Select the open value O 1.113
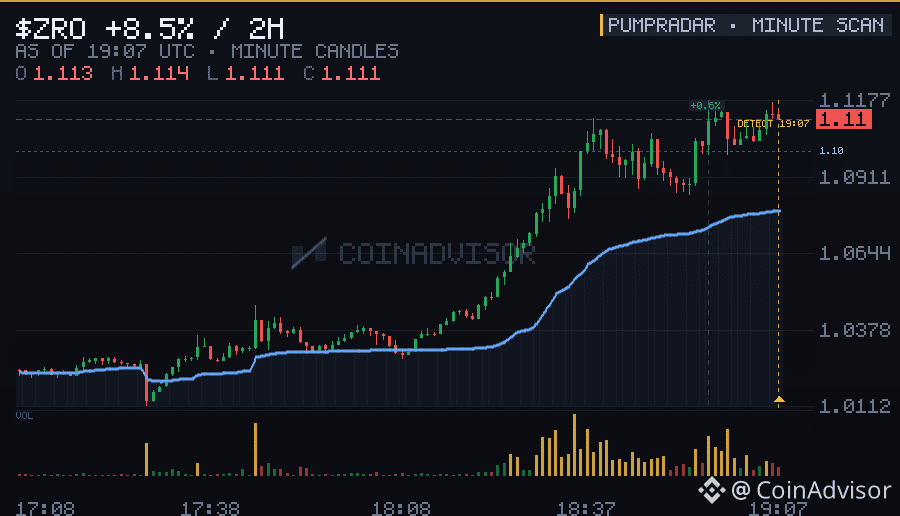 click(x=54, y=73)
